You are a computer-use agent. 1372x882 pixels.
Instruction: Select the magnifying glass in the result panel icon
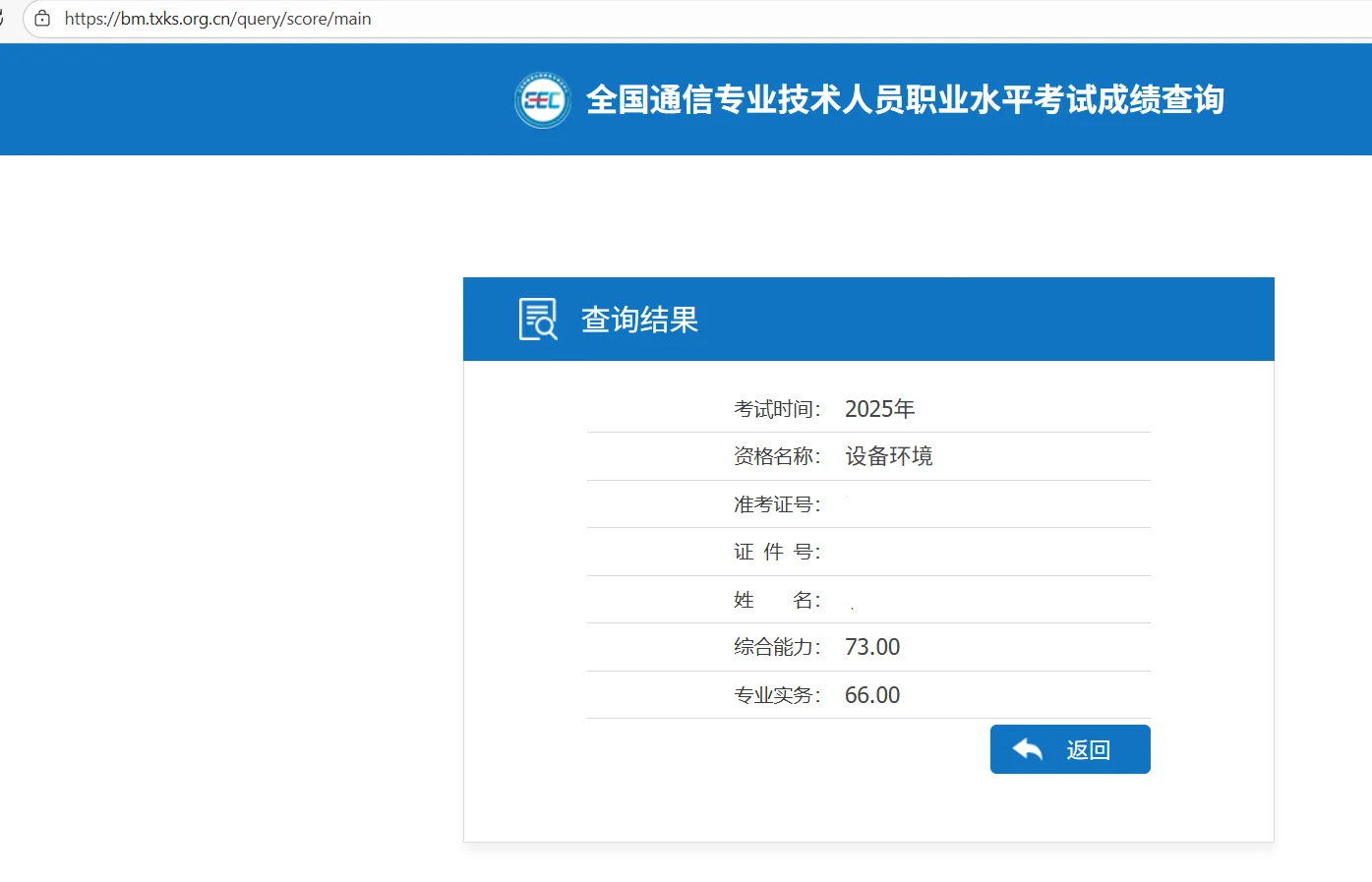pyautogui.click(x=543, y=326)
